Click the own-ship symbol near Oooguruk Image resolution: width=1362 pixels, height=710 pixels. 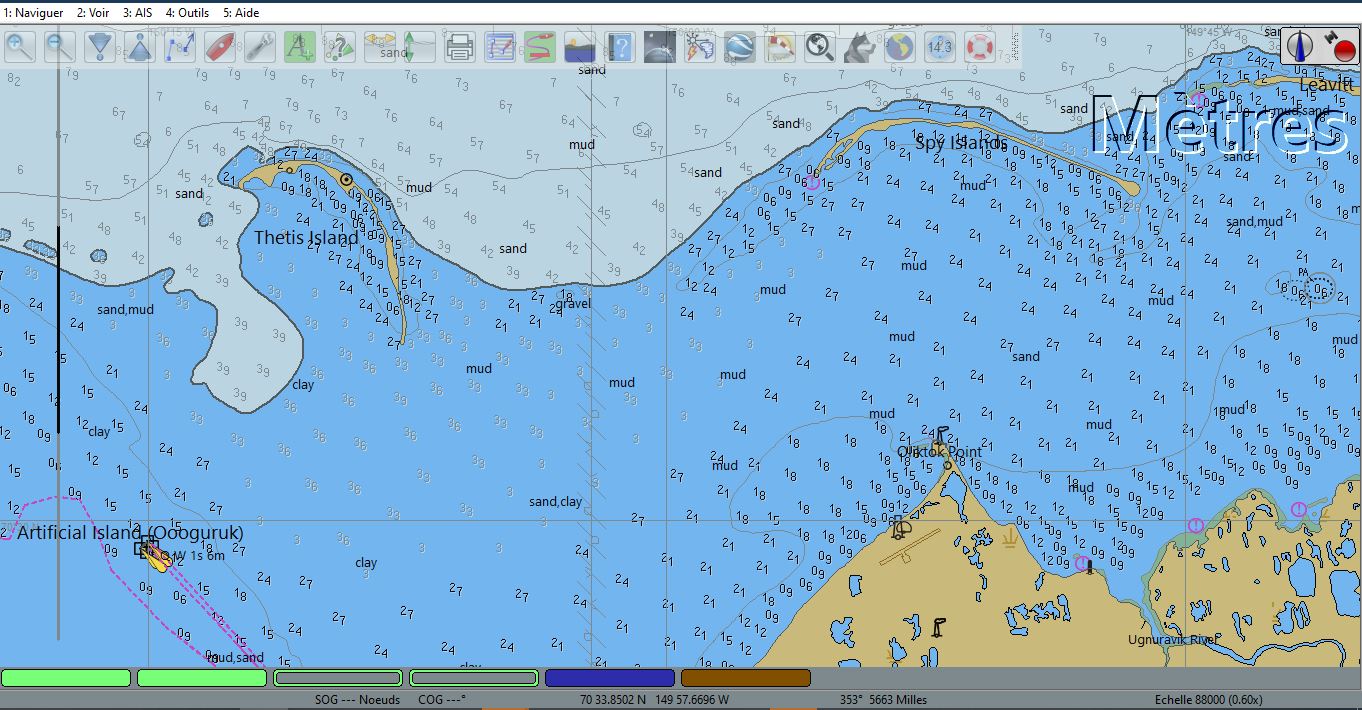(x=154, y=553)
